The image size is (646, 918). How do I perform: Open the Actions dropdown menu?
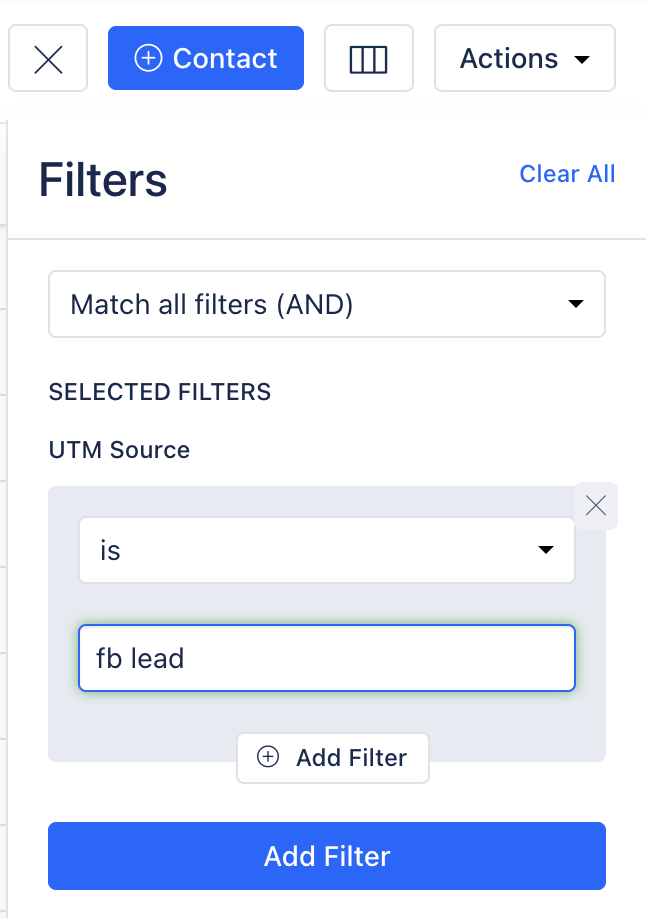[524, 59]
